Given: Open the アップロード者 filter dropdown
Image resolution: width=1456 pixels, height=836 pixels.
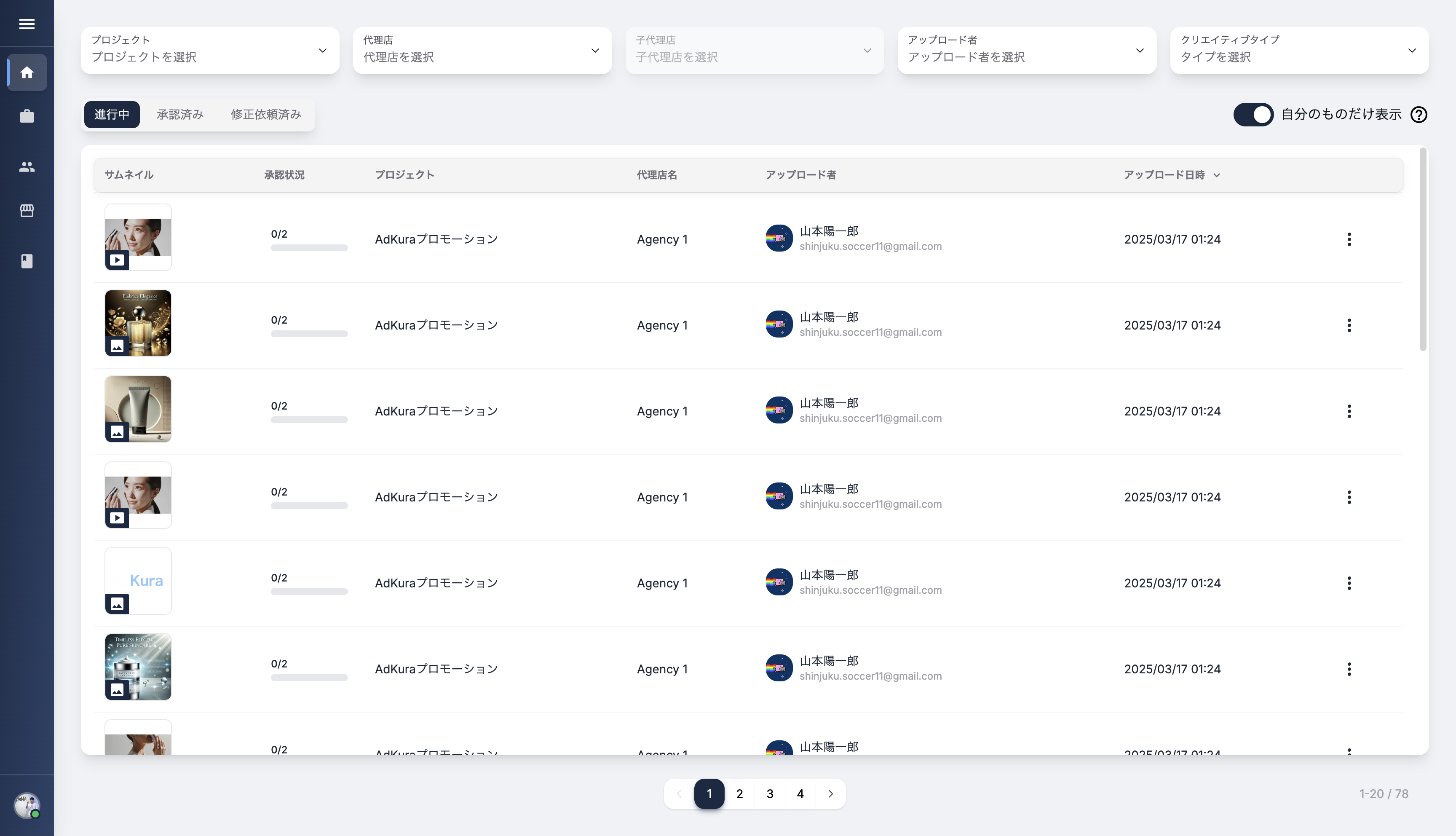Looking at the screenshot, I should click(1026, 51).
